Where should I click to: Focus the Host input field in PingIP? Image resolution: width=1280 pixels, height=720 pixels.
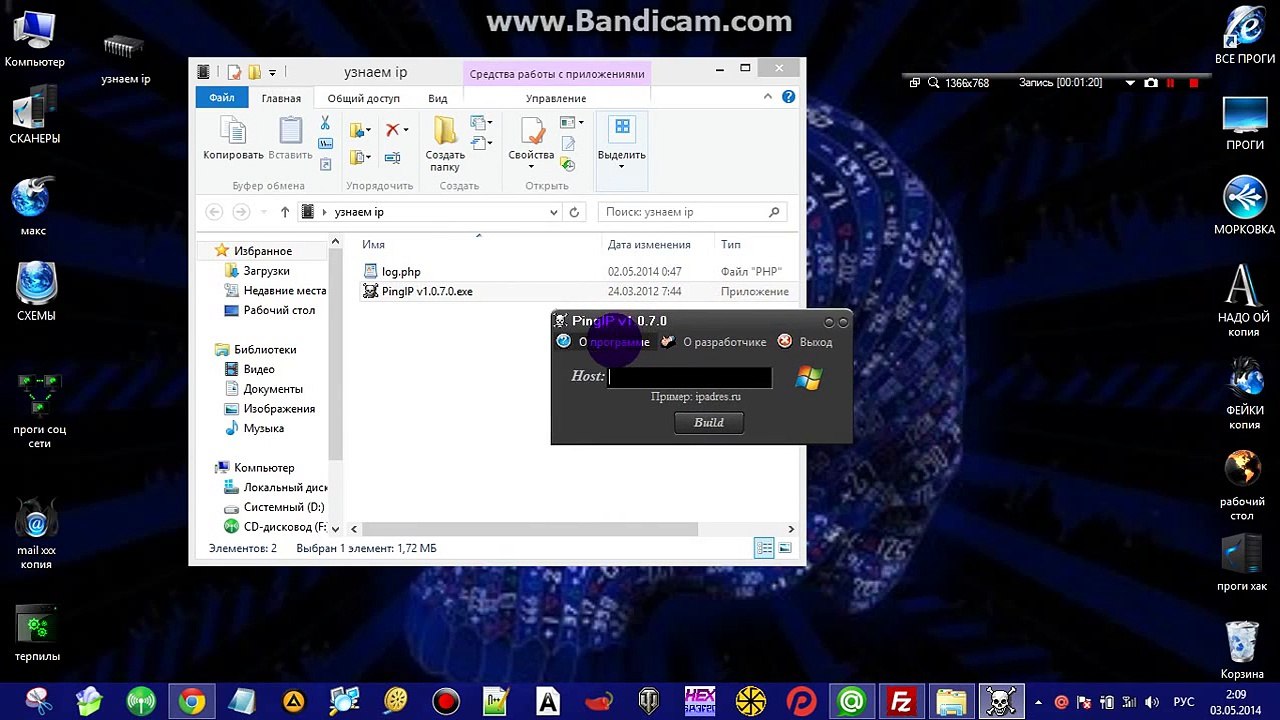[x=690, y=377]
